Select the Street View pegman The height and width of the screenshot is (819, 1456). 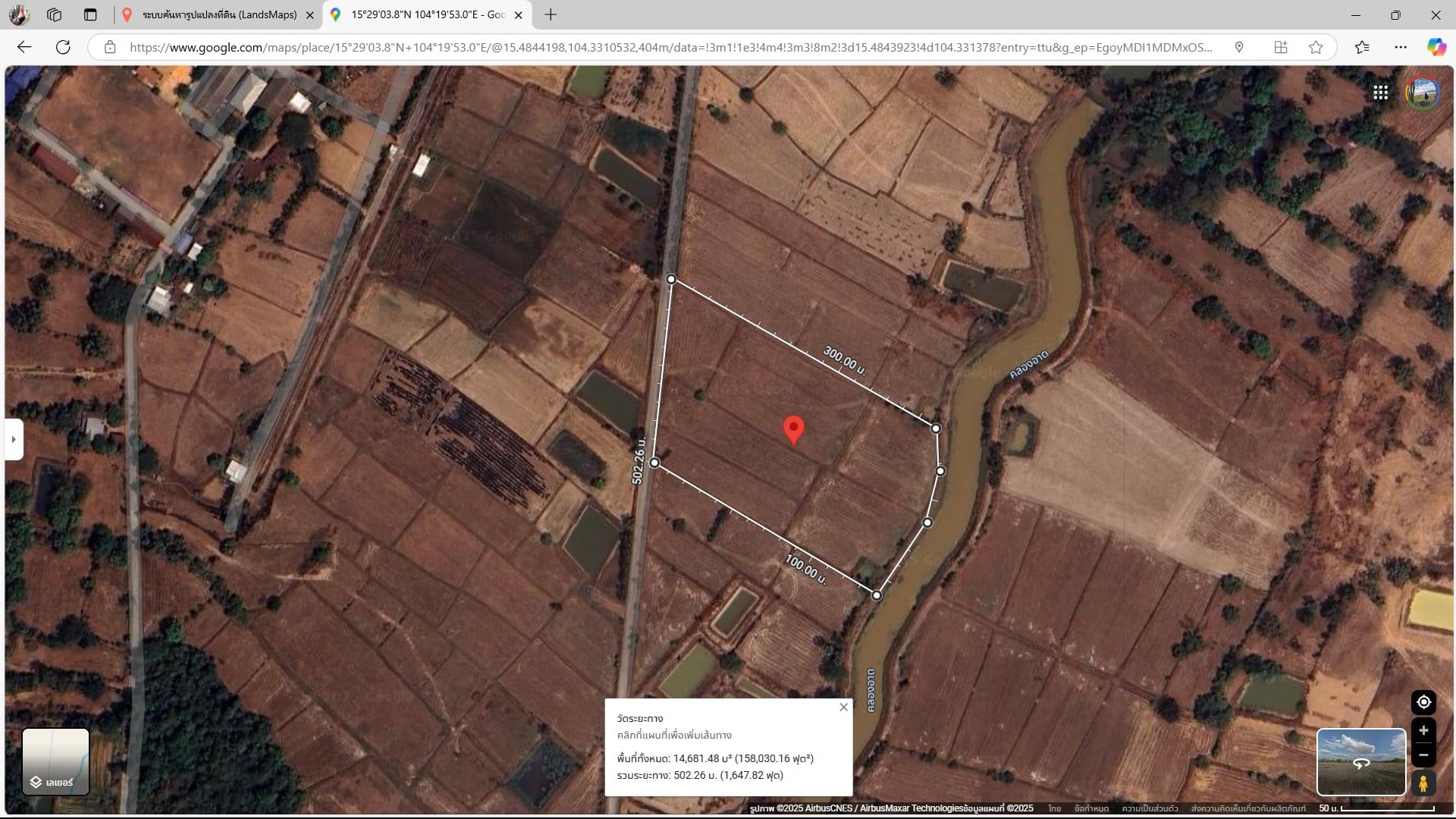pyautogui.click(x=1423, y=783)
